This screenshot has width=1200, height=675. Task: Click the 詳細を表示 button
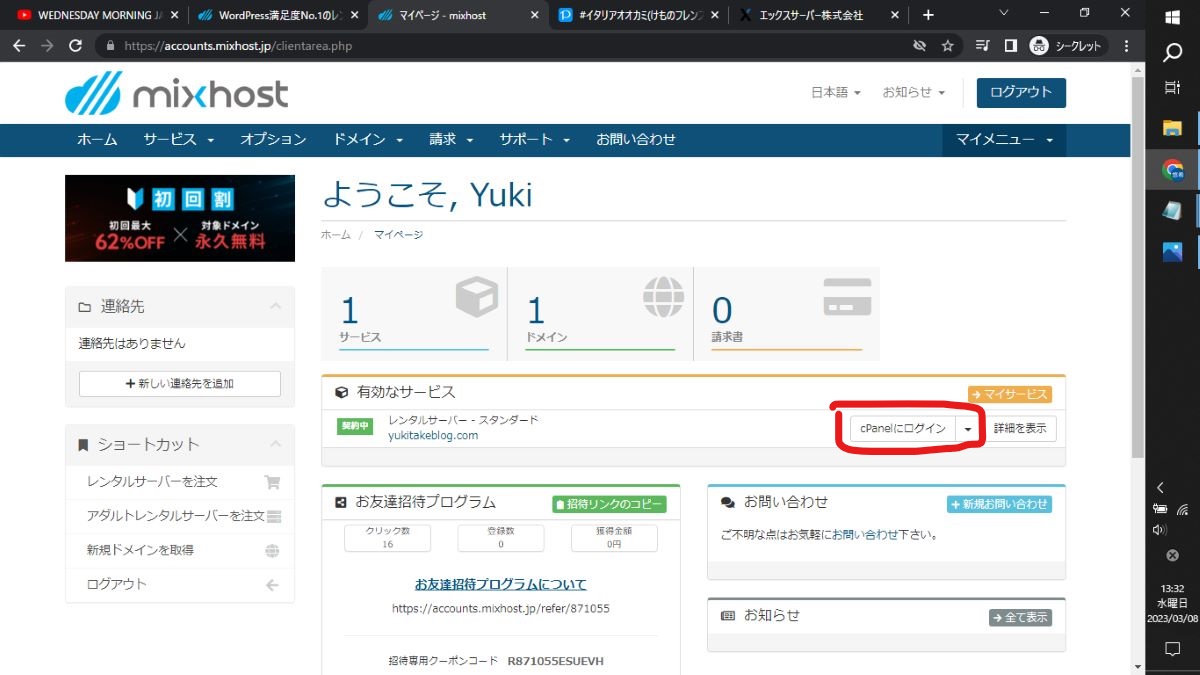[x=1020, y=429]
